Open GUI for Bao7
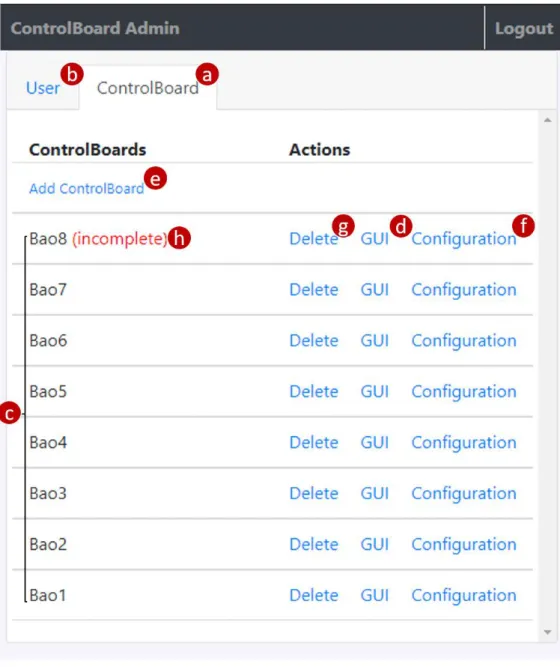 click(x=374, y=290)
